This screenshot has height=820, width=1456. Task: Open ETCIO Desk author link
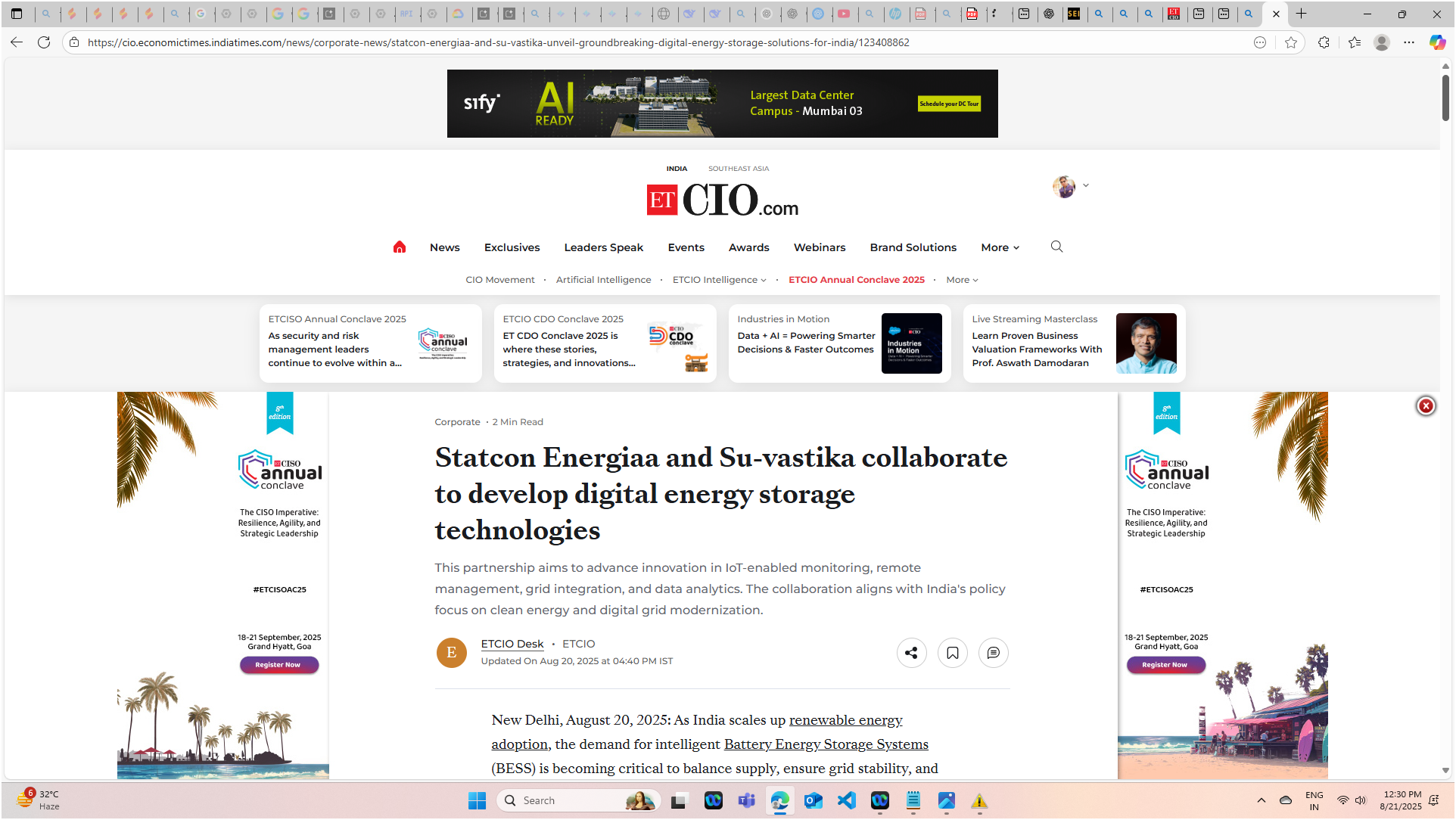click(x=512, y=644)
